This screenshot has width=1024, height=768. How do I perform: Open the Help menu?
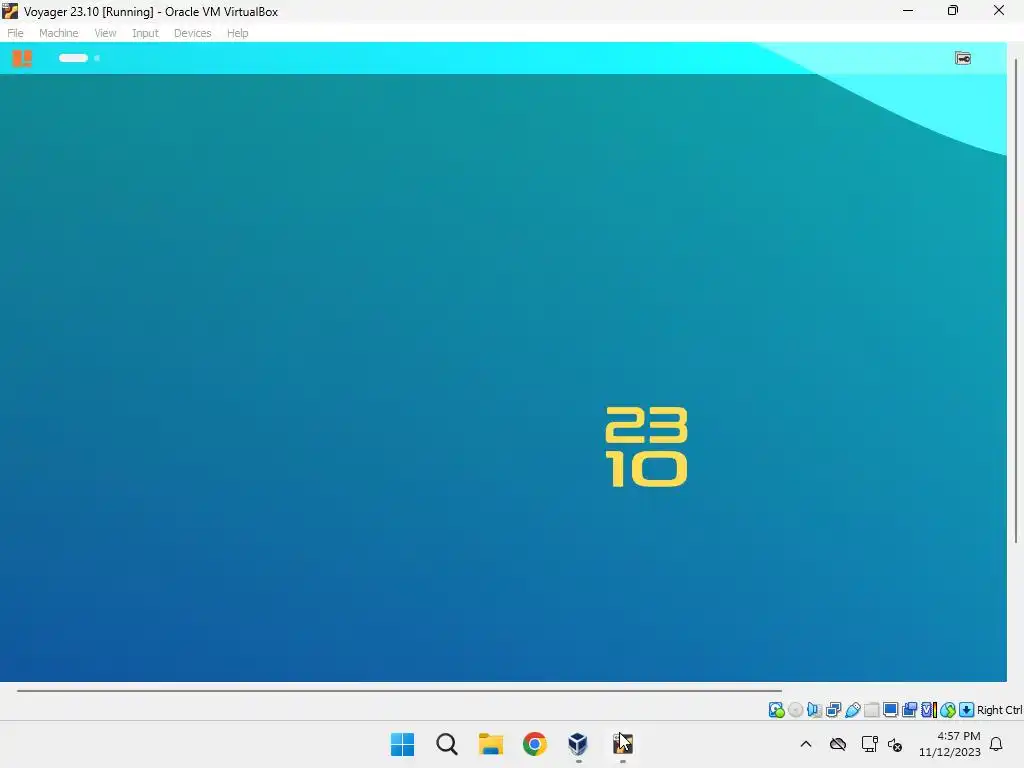click(x=237, y=33)
